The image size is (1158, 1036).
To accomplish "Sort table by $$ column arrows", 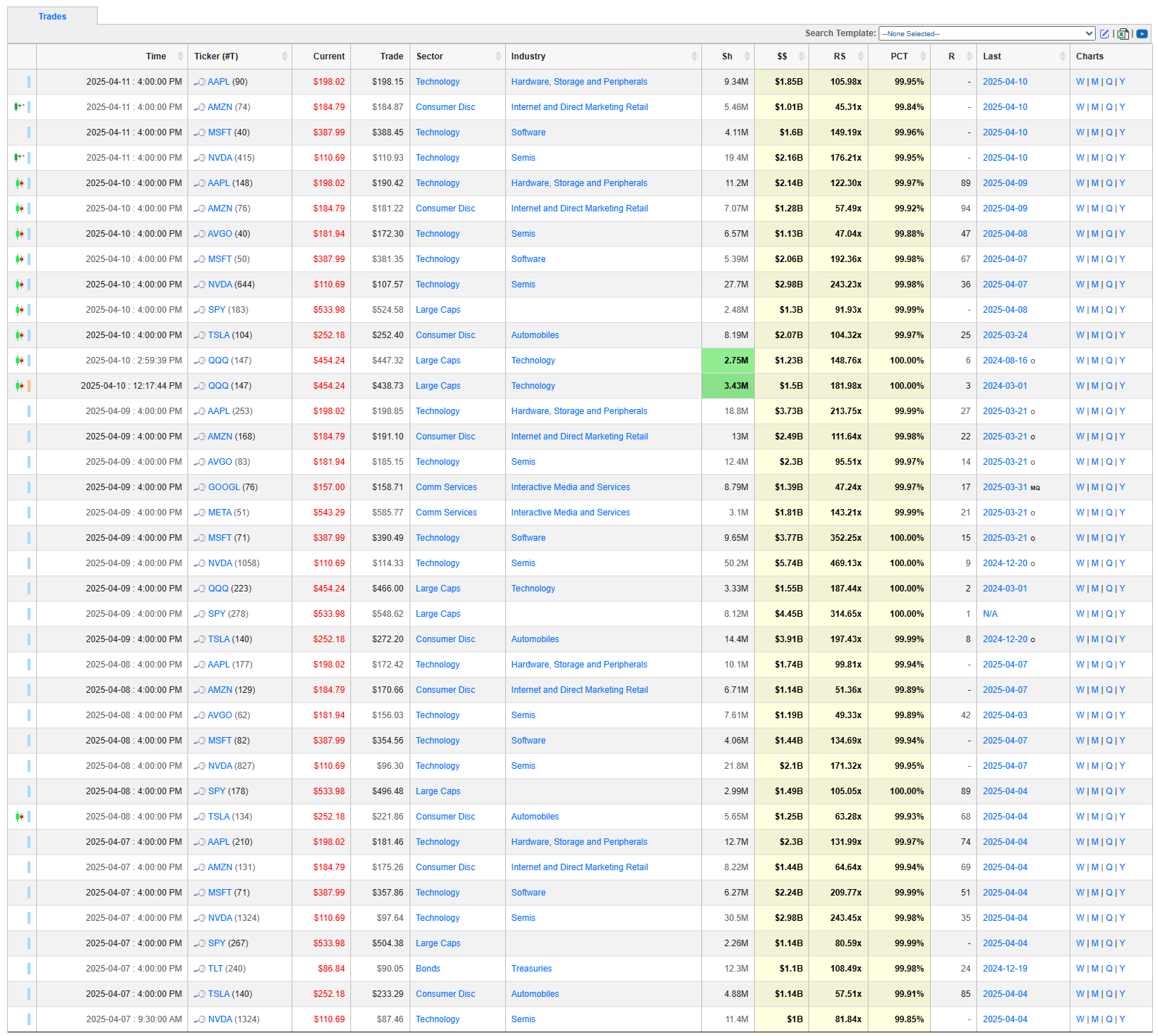I will pos(801,56).
